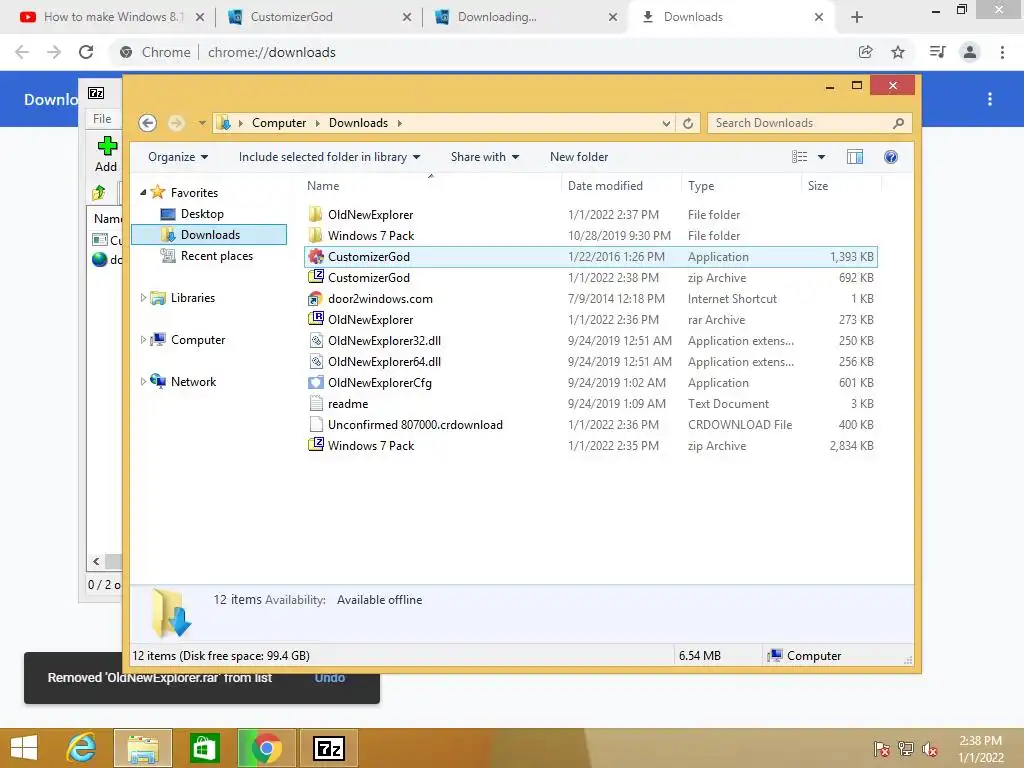Select the OldNewExplorer rar archive icon

316,319
